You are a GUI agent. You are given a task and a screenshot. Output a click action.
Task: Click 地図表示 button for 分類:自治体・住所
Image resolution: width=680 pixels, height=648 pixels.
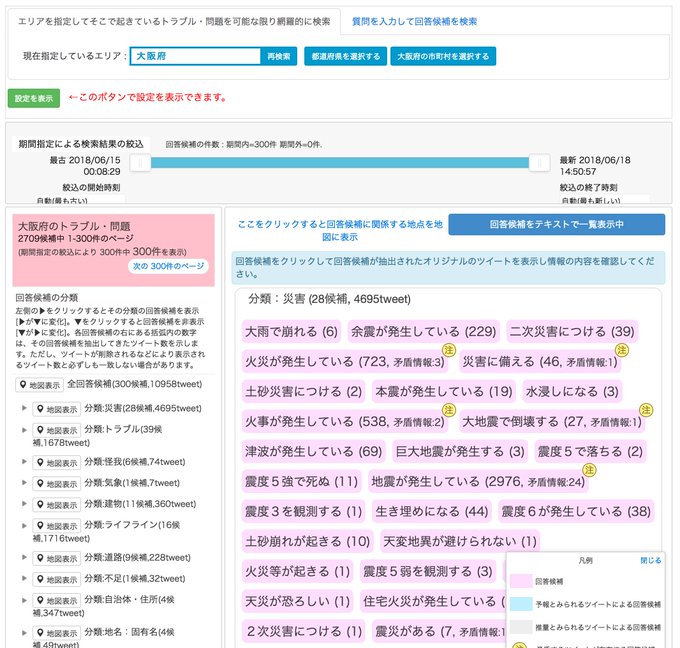[56, 600]
